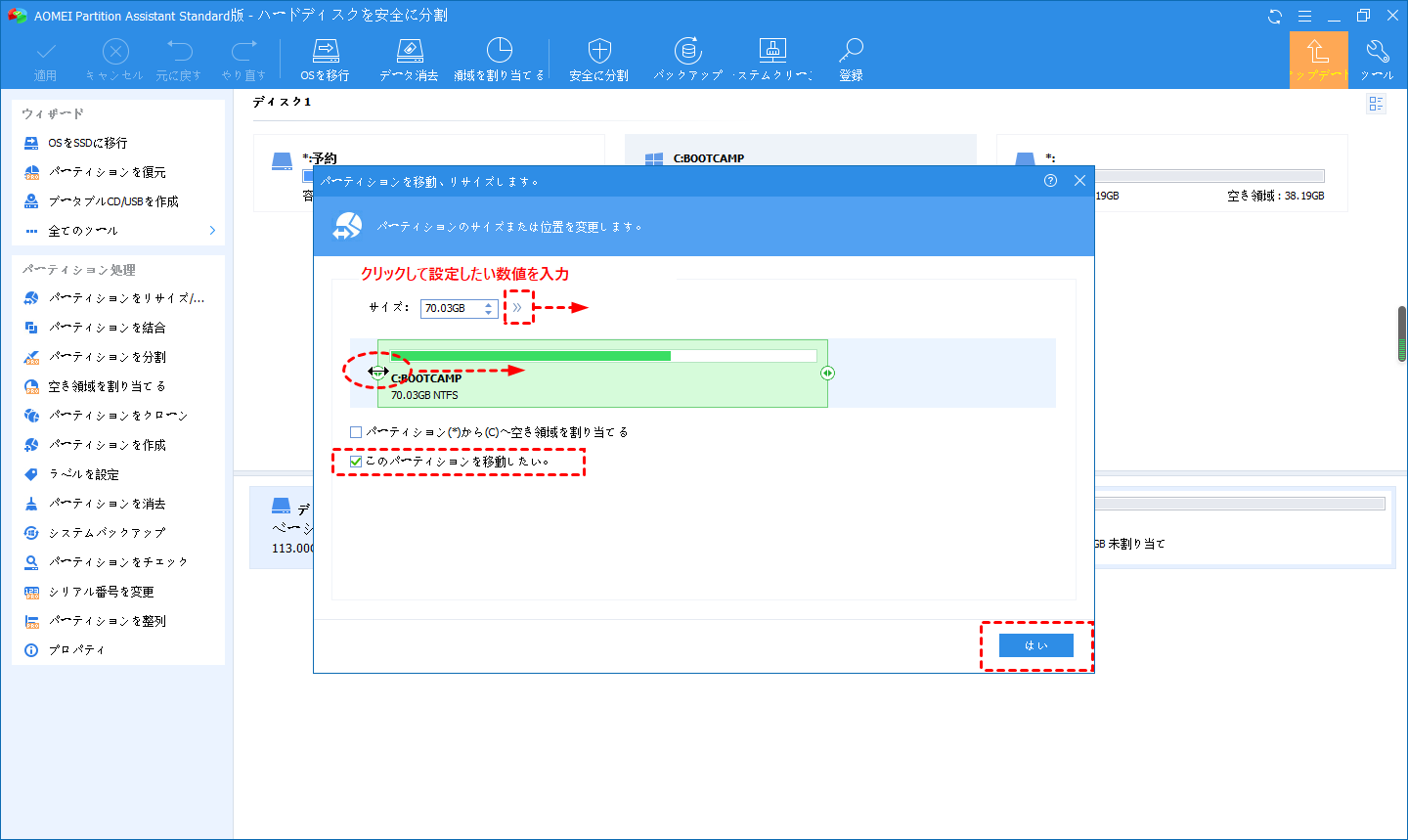Open システムバックアップ in the sidebar
Viewport: 1408px width, 840px height.
click(x=94, y=533)
